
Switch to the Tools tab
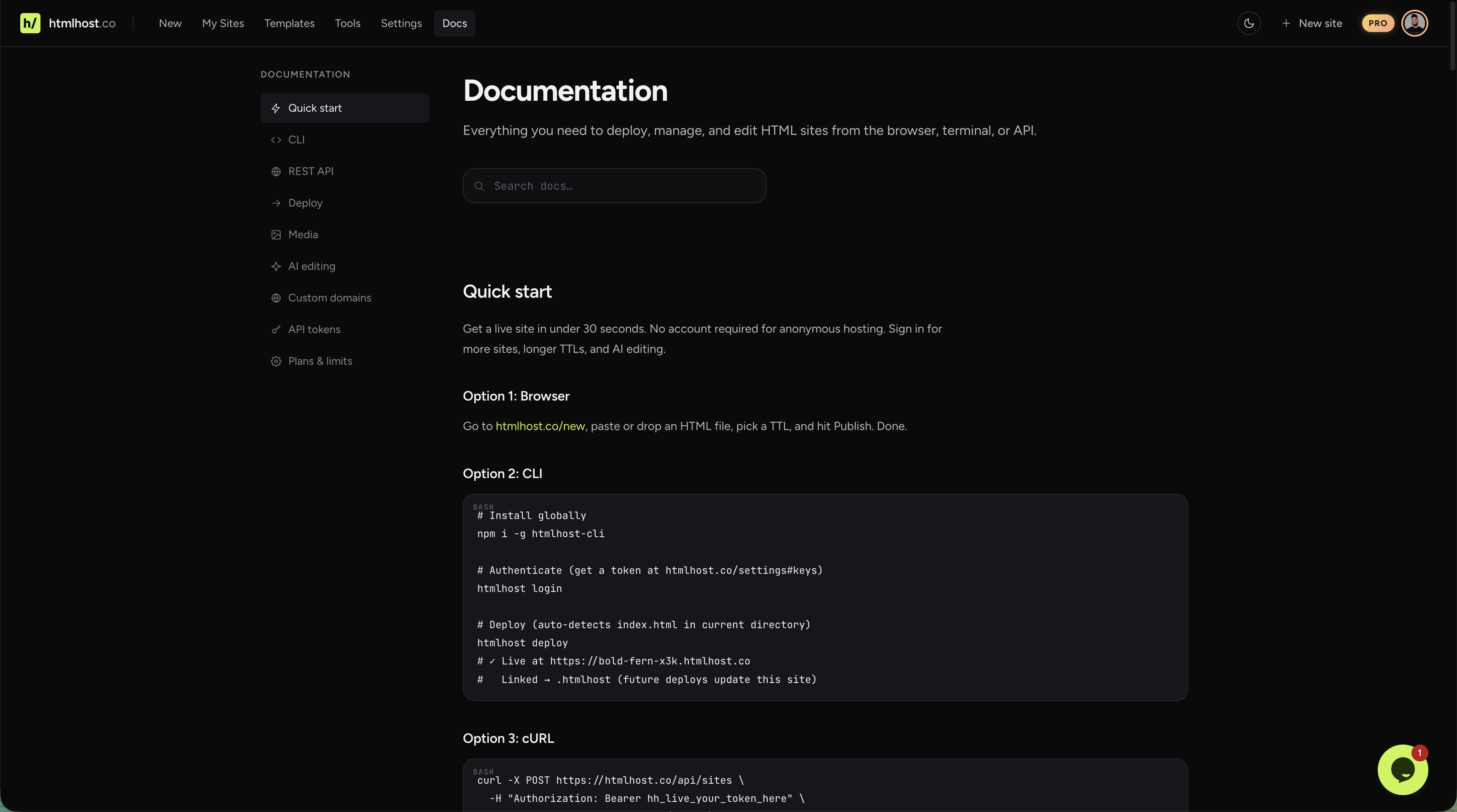point(347,23)
